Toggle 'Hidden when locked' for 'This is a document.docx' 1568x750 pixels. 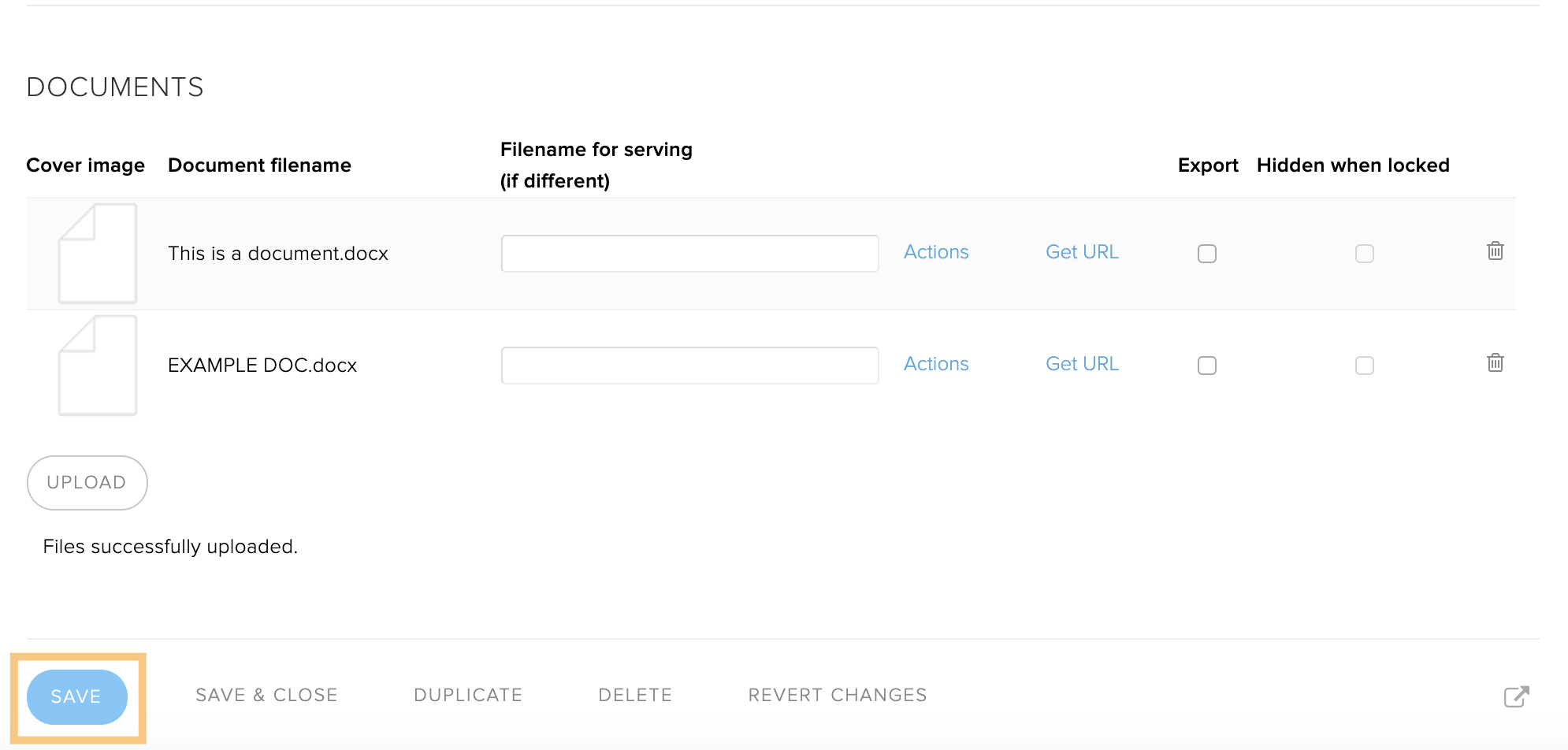(1364, 254)
